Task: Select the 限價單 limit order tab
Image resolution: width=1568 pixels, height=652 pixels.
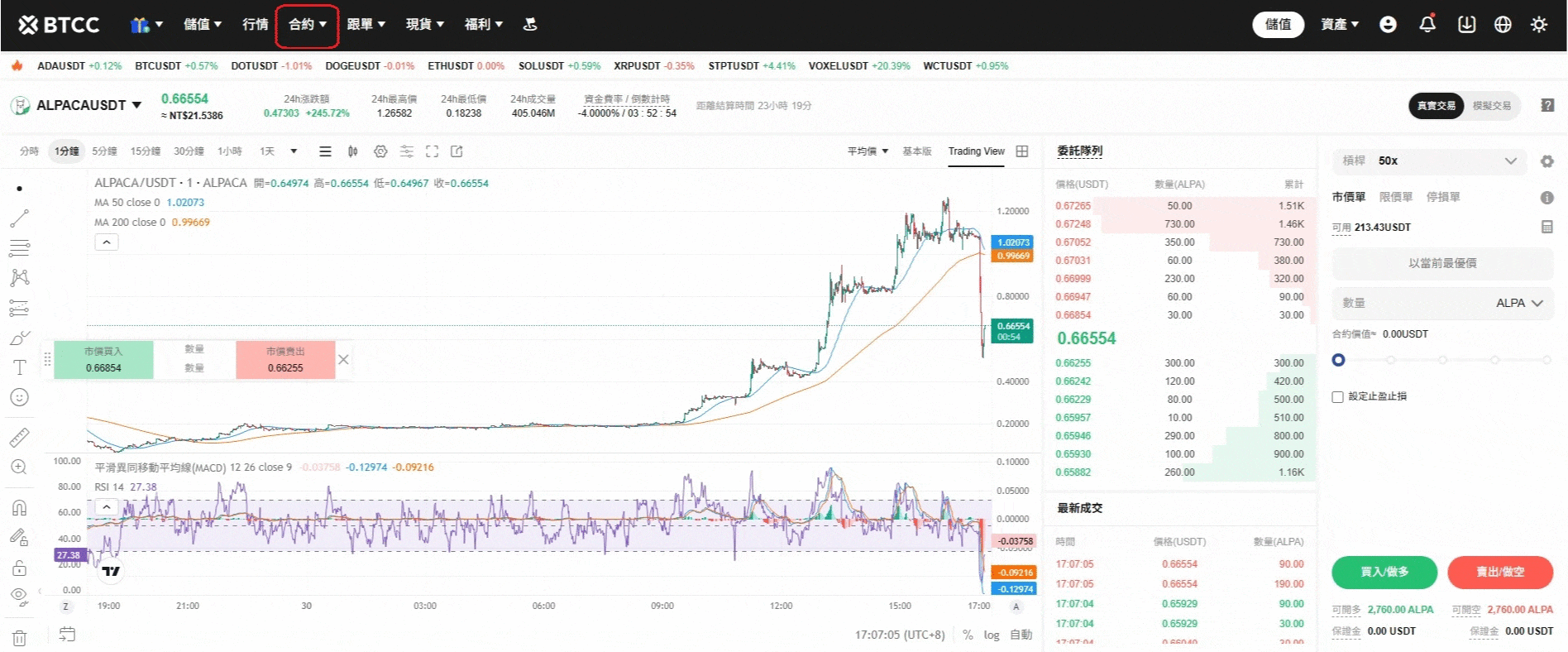Action: click(x=1395, y=198)
